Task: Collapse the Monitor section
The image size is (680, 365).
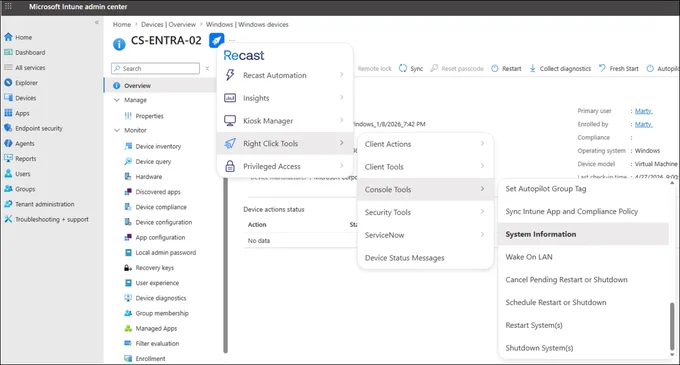Action: (x=117, y=130)
